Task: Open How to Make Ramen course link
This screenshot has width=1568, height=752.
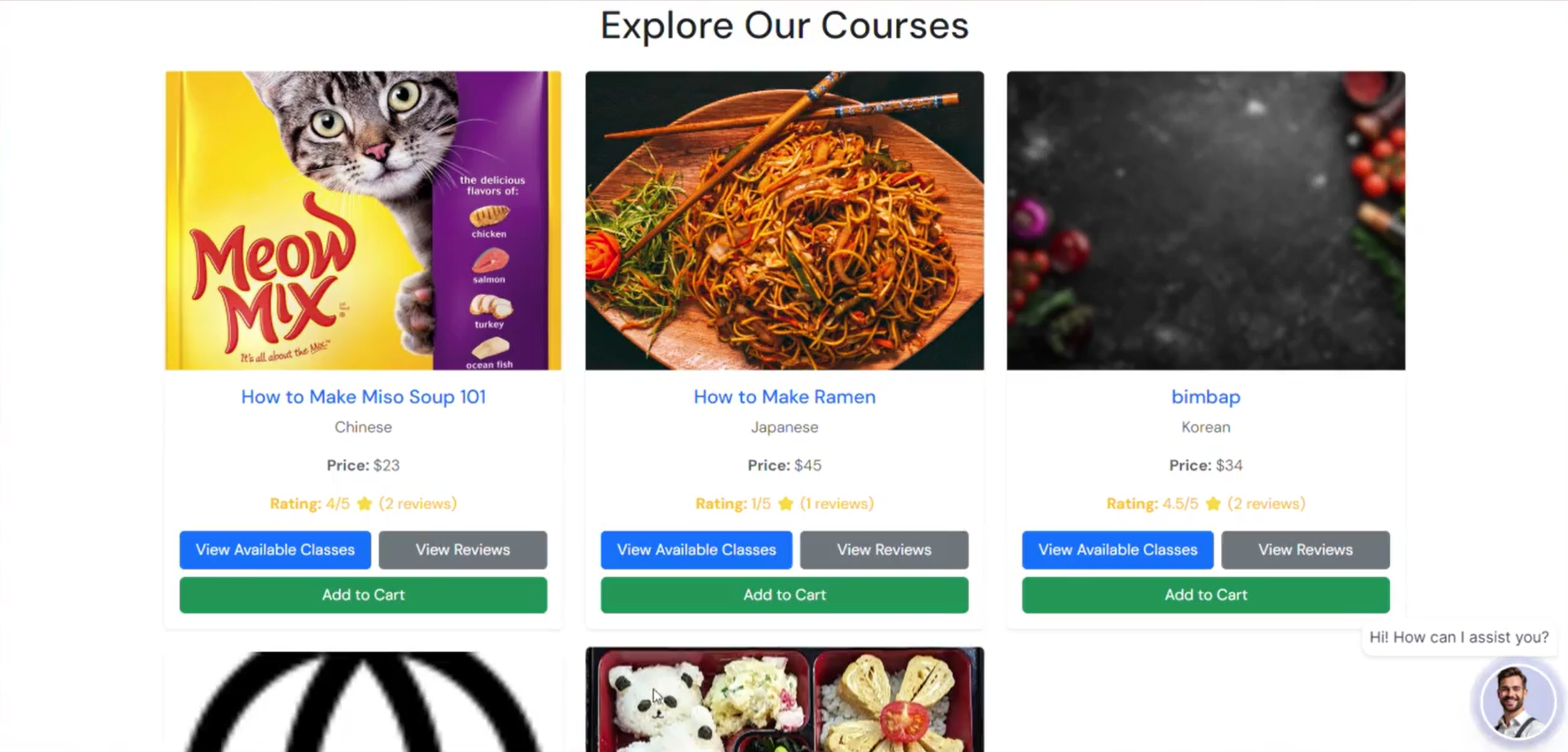Action: click(785, 397)
